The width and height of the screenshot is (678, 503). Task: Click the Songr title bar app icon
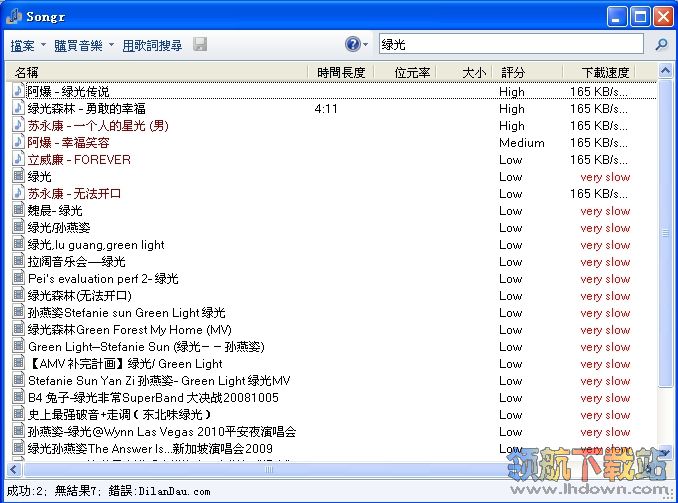click(x=14, y=16)
